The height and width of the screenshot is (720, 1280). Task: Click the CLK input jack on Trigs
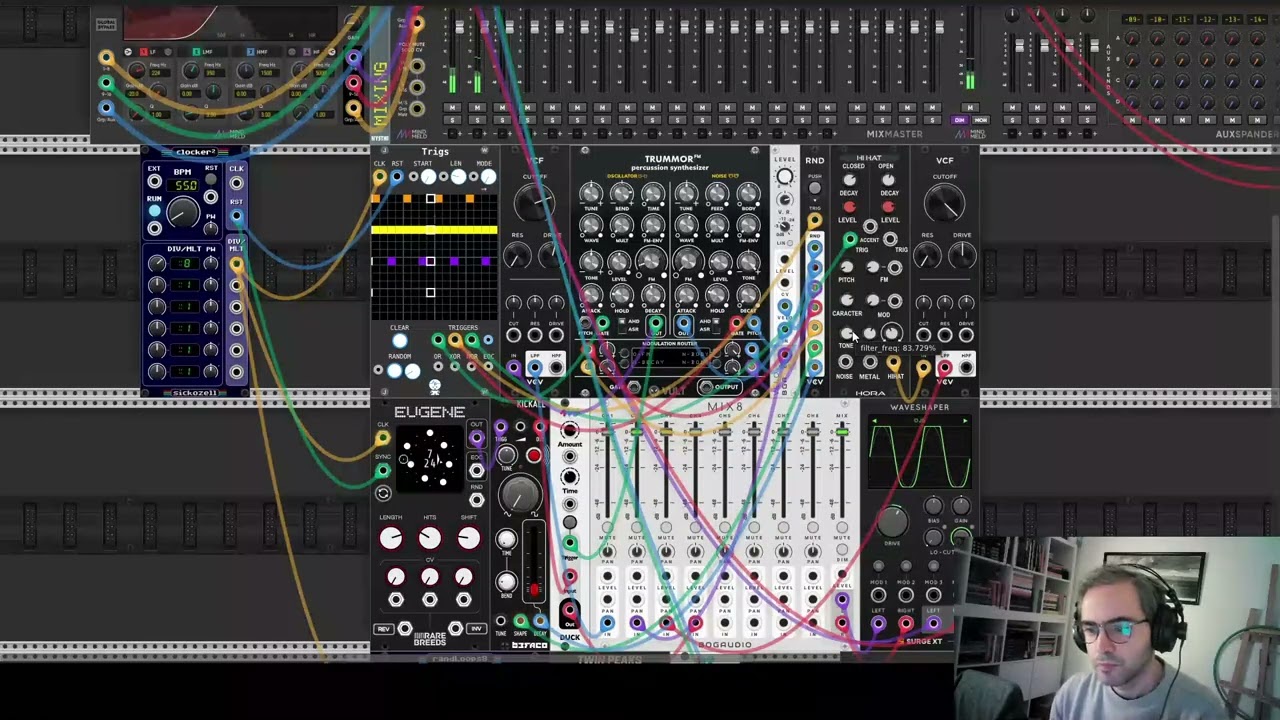click(380, 178)
